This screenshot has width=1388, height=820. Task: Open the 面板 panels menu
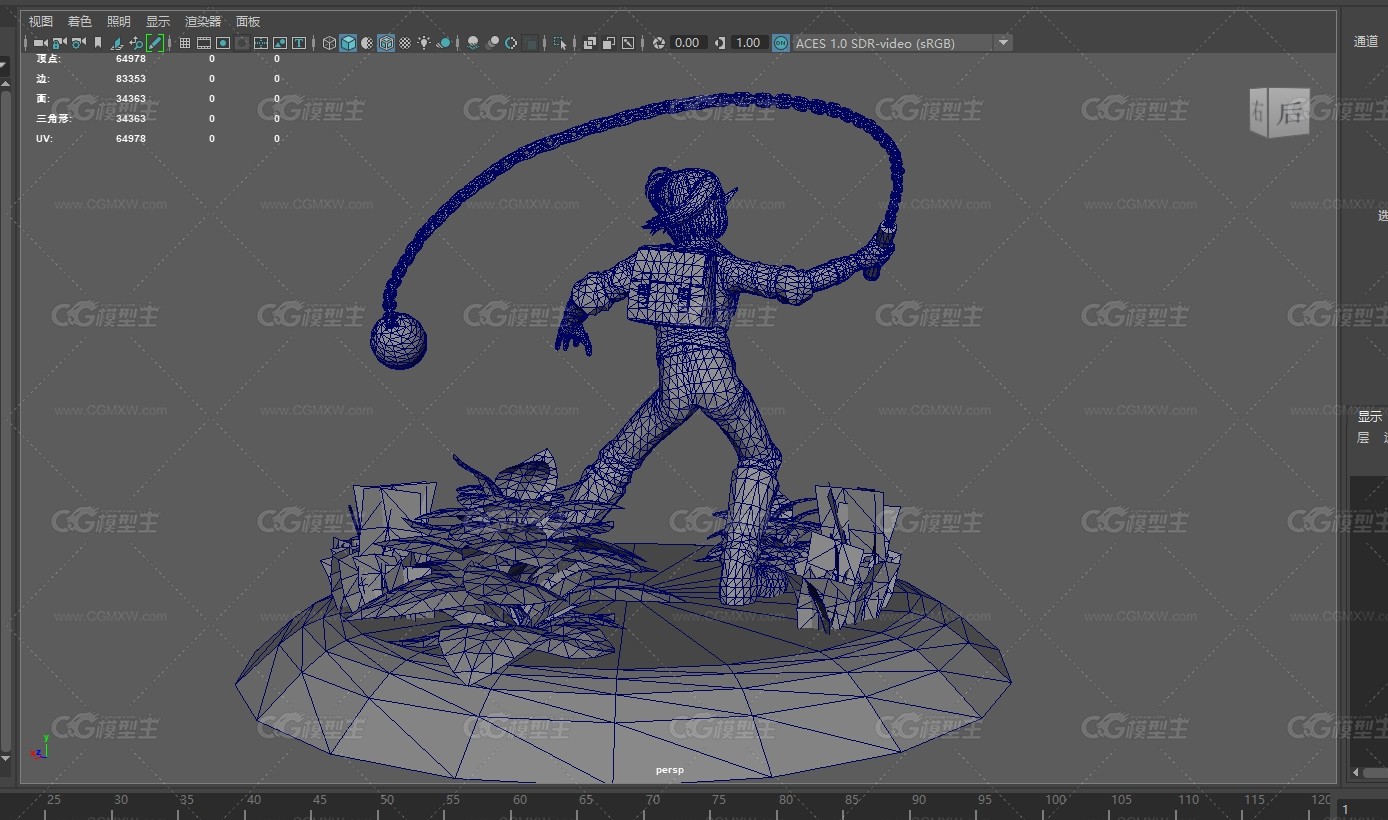pyautogui.click(x=248, y=21)
